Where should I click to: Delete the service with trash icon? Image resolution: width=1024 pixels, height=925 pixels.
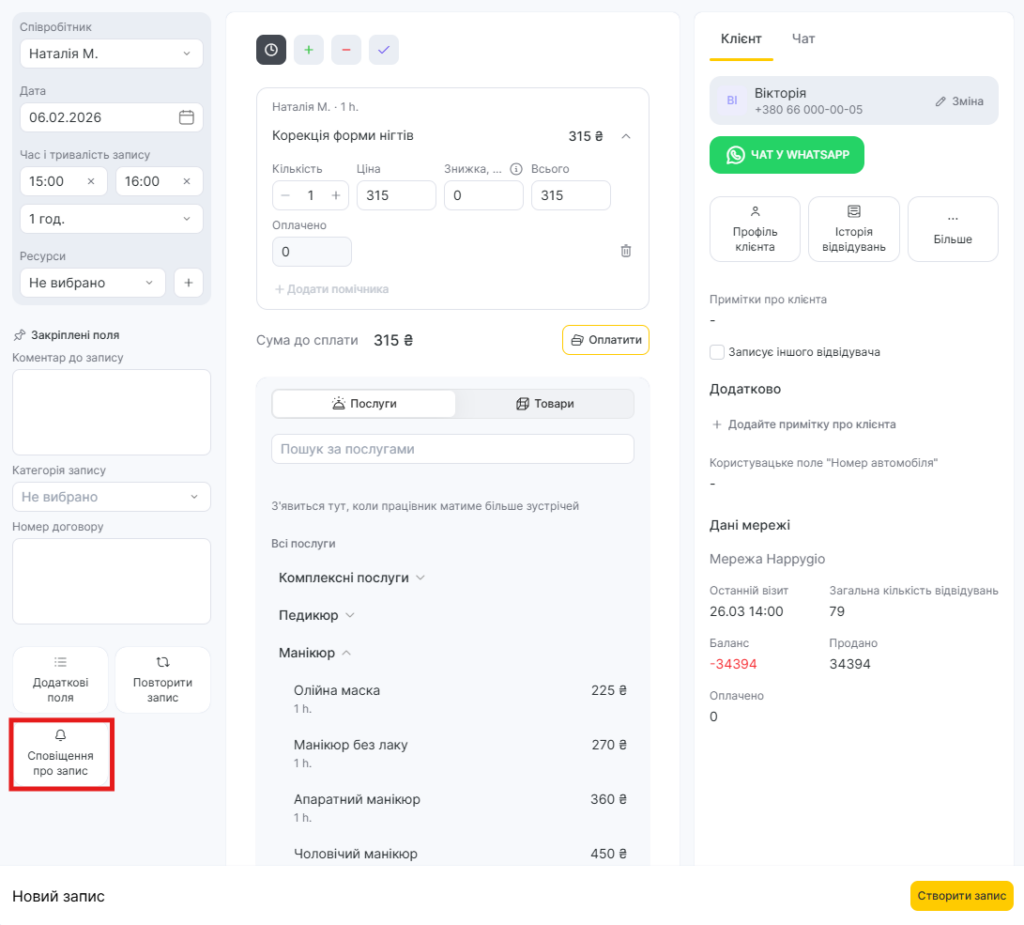coord(626,251)
